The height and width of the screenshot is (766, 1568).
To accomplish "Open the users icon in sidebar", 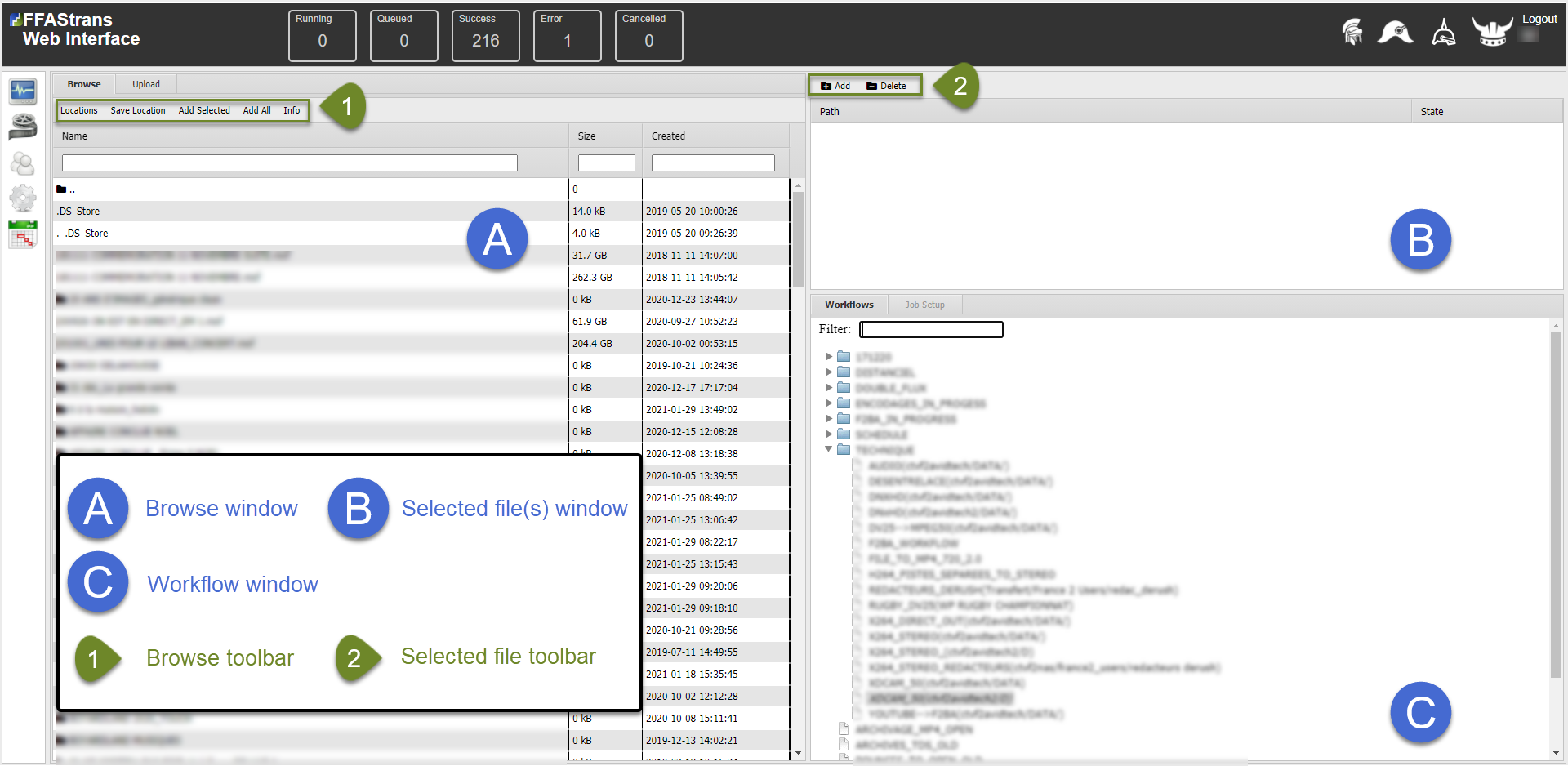I will (23, 163).
